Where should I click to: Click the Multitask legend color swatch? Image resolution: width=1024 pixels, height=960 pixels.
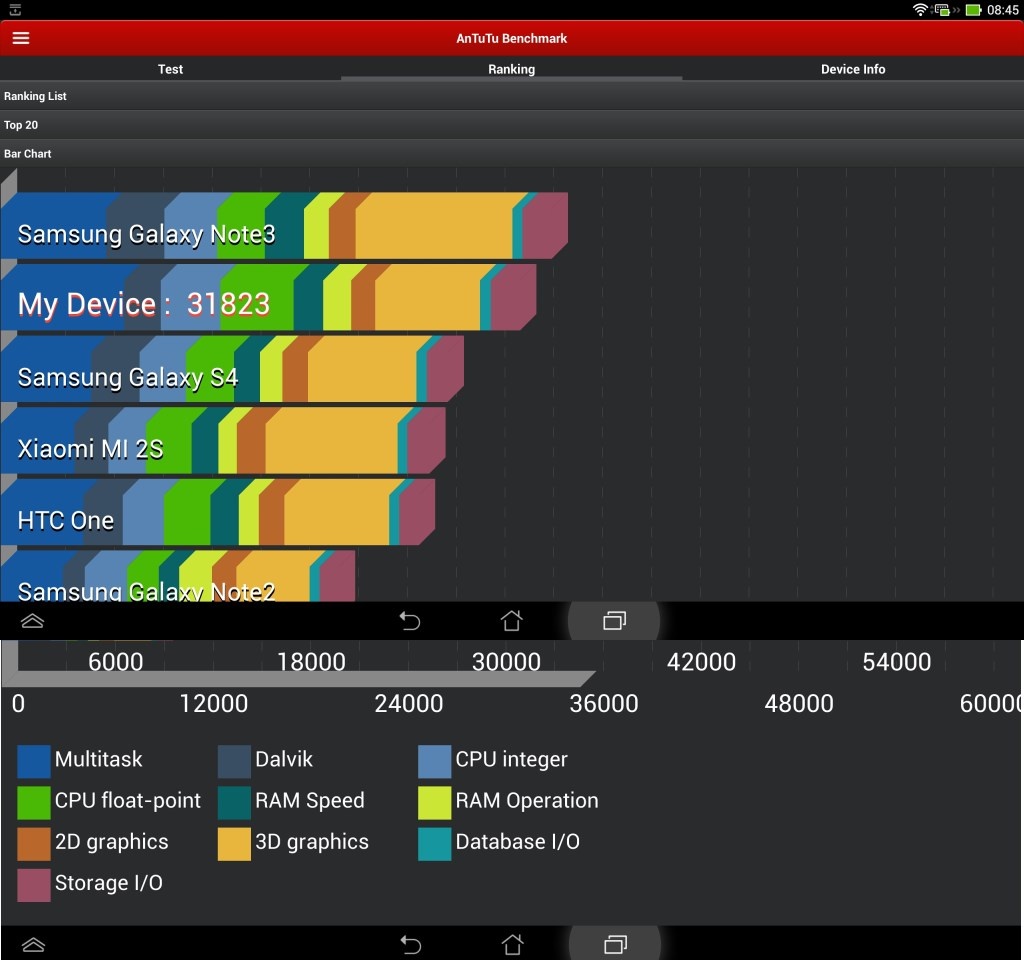click(34, 761)
